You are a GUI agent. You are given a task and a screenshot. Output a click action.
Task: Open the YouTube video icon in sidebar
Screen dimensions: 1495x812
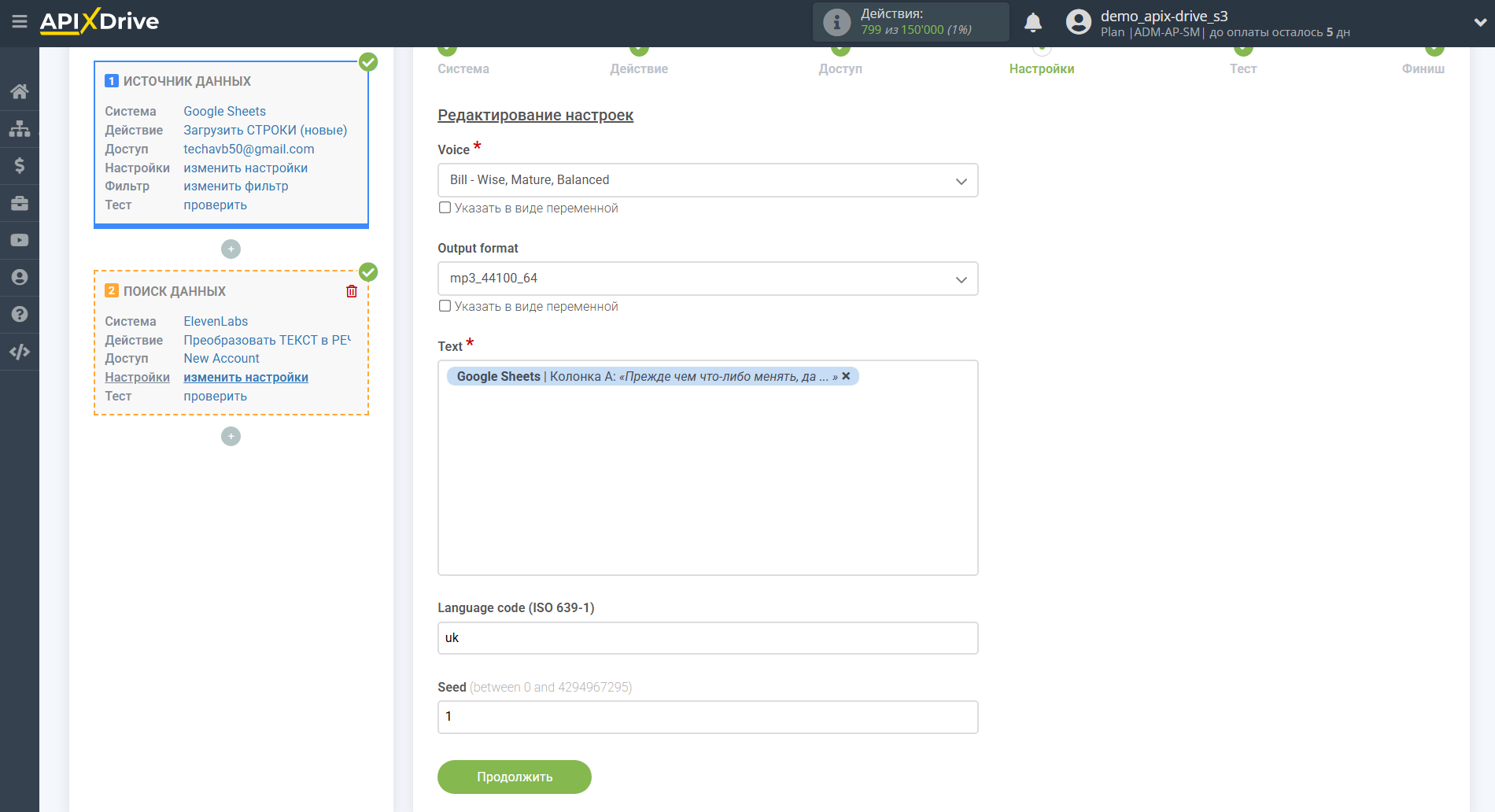tap(20, 240)
